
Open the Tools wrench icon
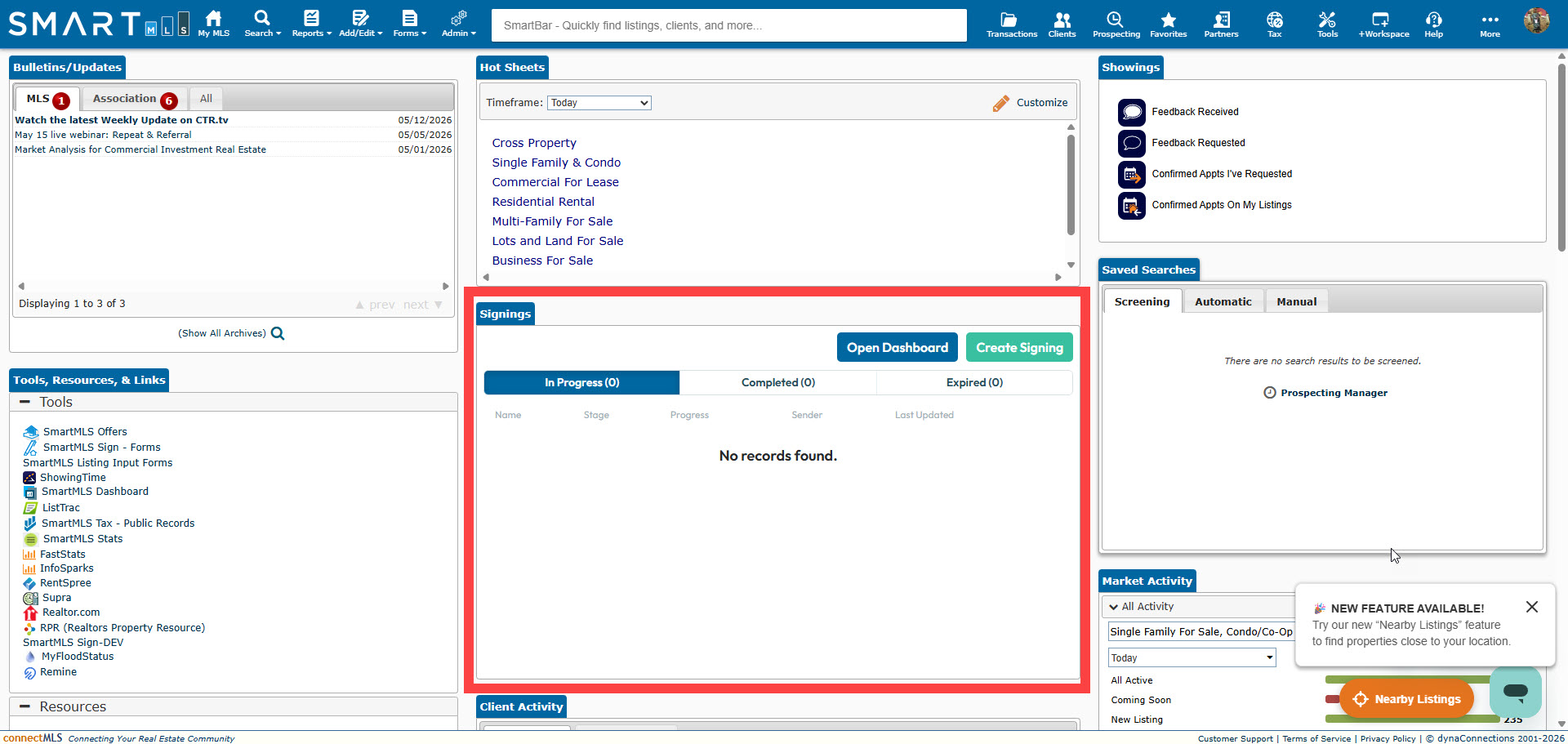pos(1327,24)
